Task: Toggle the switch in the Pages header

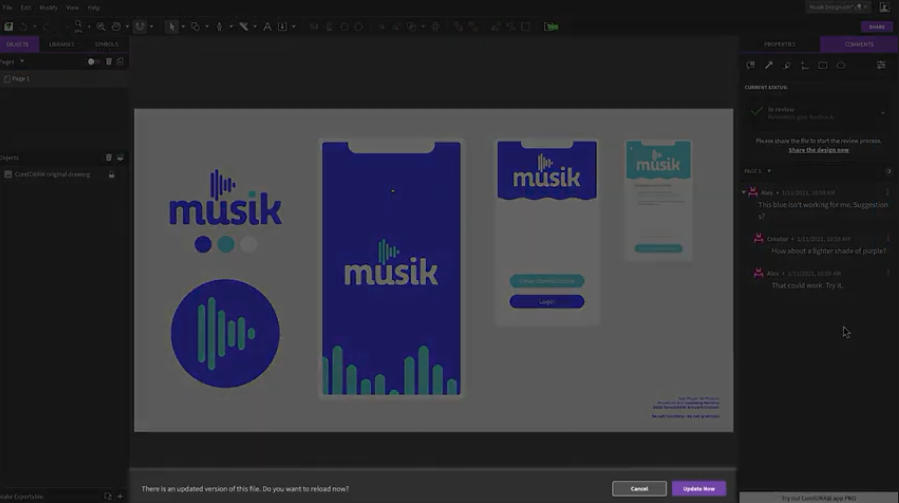Action: 93,61
